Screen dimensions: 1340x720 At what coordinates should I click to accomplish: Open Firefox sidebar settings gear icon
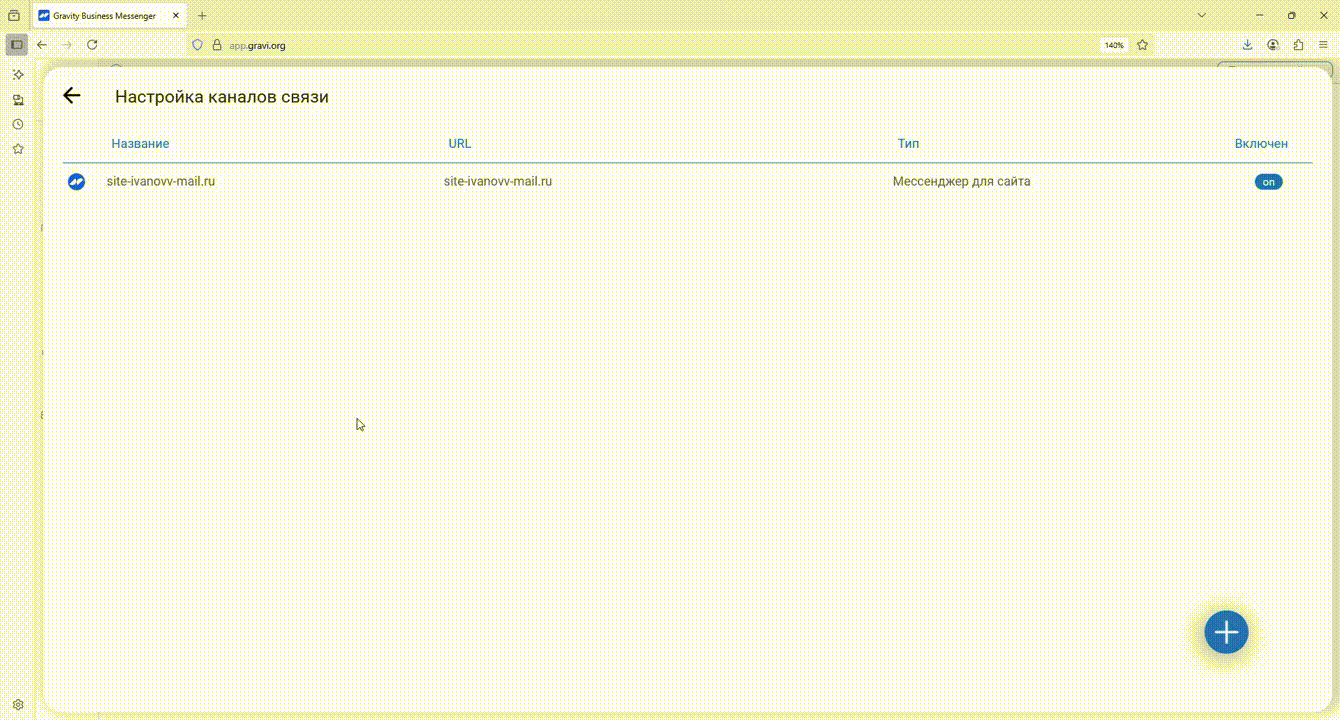pyautogui.click(x=17, y=705)
